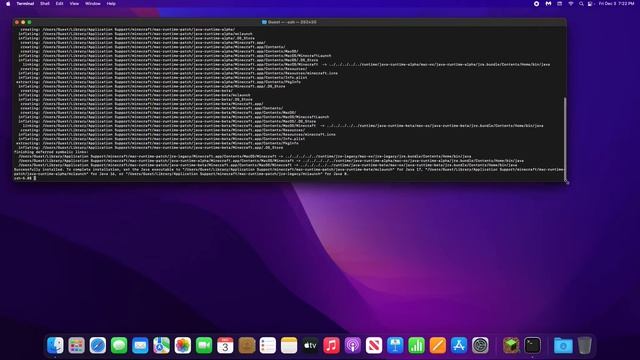Screen dimensions: 640x360
Task: Launch Keynote from the Dock
Action: coord(395,346)
